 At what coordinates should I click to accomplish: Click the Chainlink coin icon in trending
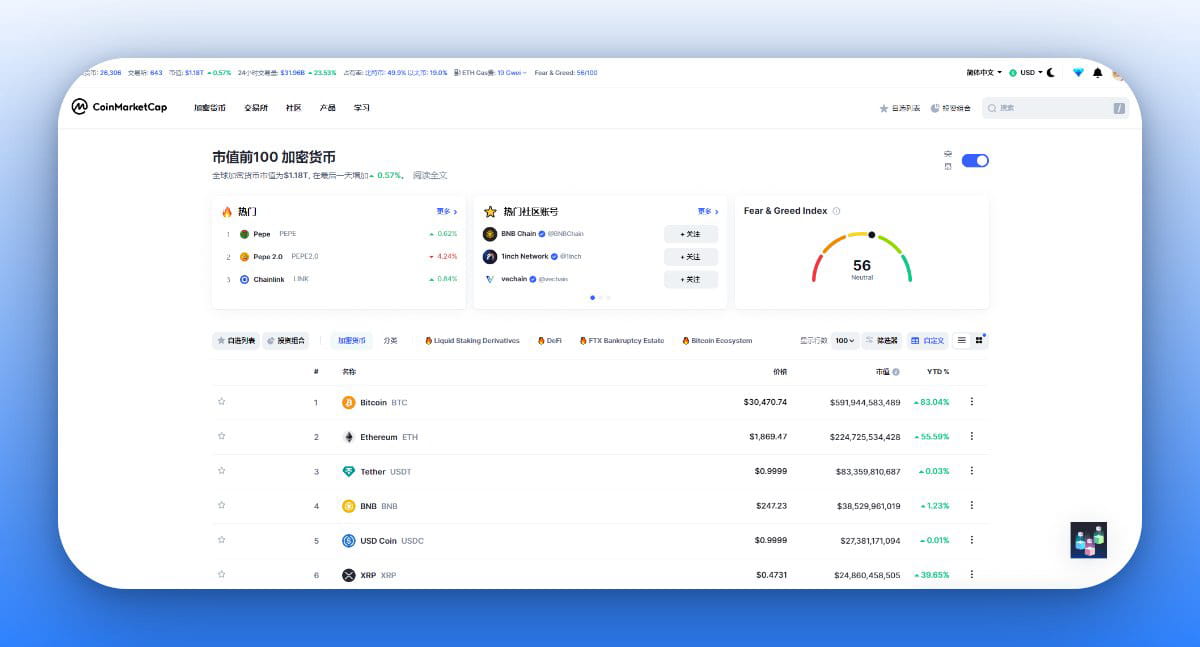pyautogui.click(x=244, y=279)
